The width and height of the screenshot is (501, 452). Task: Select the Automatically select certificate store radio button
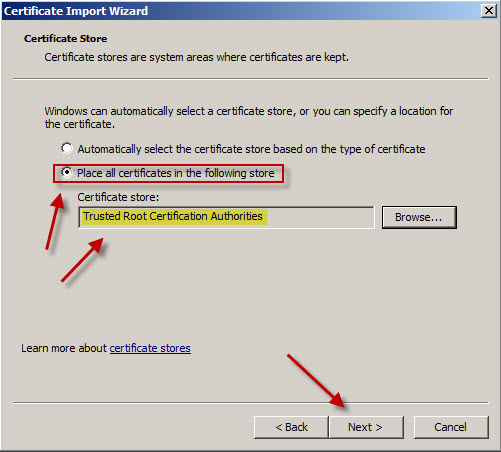tap(67, 148)
